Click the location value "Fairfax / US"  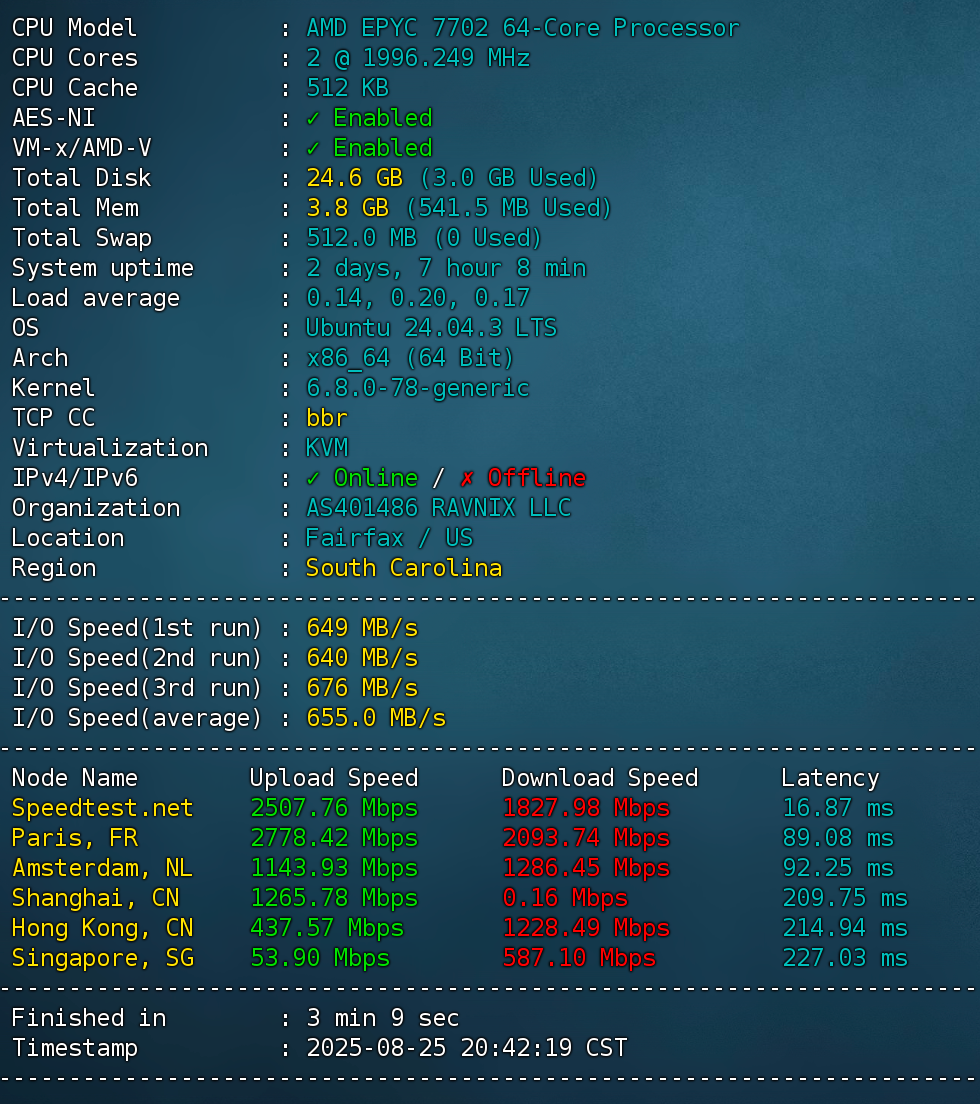point(389,539)
